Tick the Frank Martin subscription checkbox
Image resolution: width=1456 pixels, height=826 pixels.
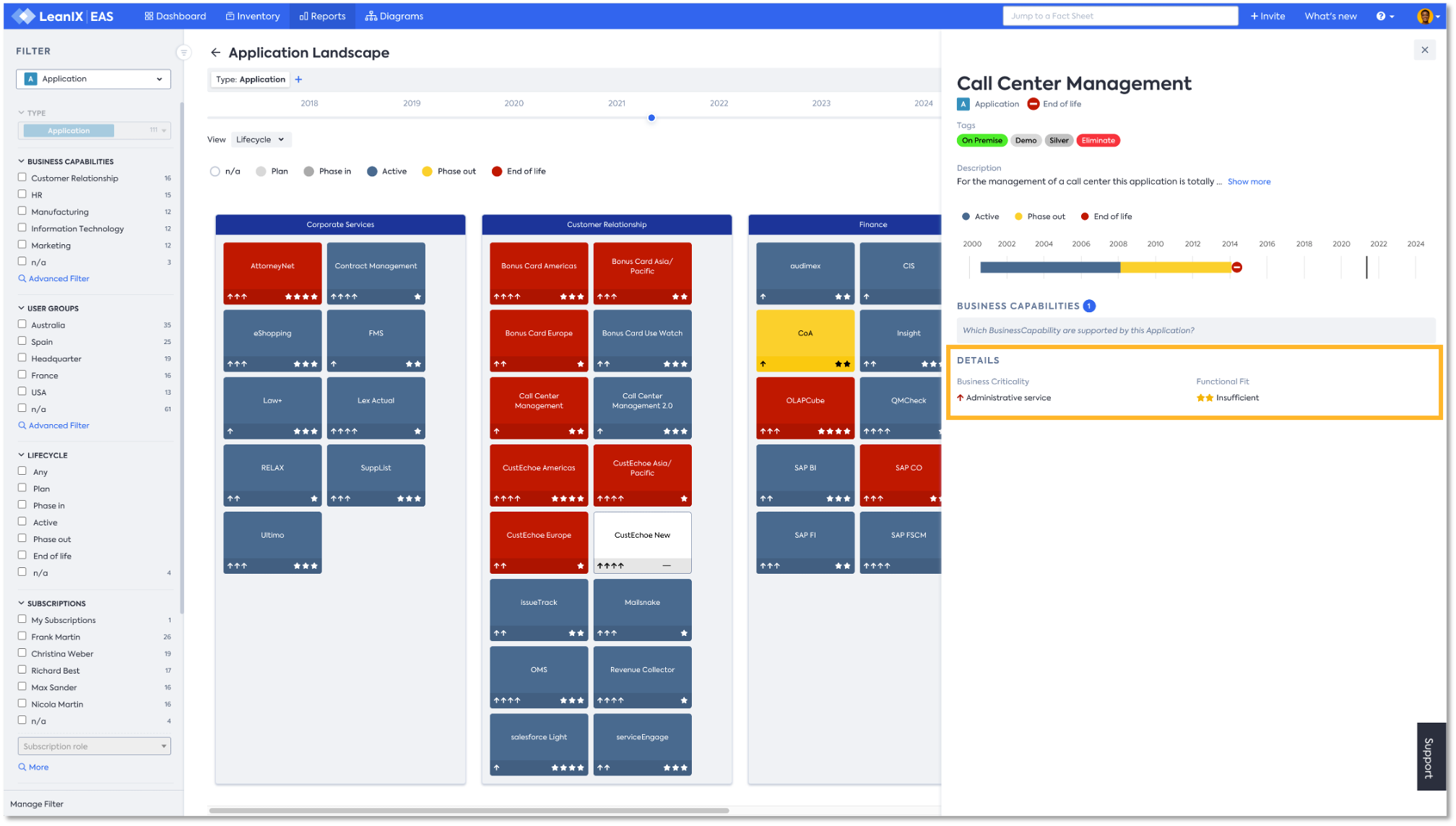pyautogui.click(x=22, y=637)
